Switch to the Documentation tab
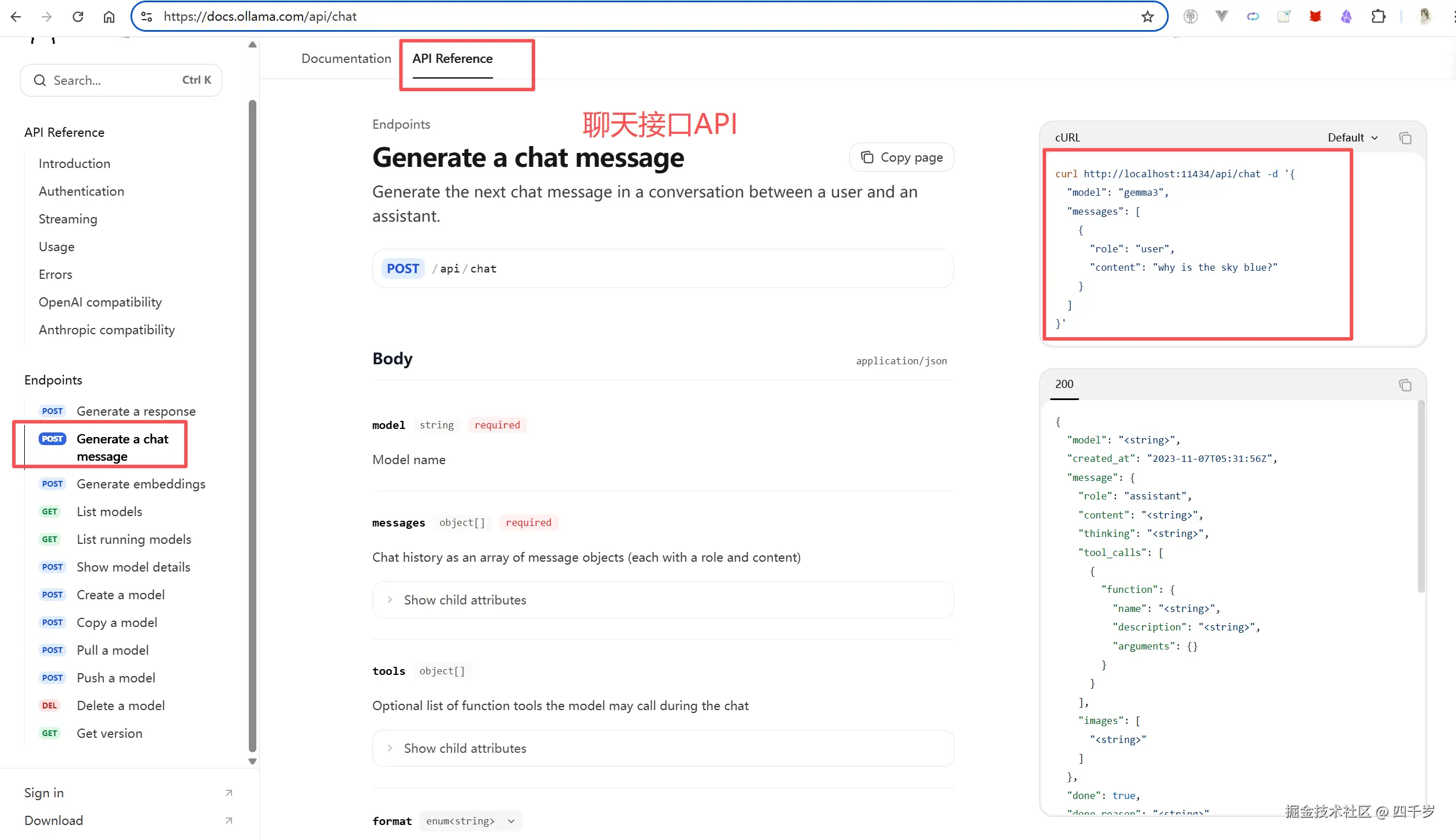 (346, 59)
